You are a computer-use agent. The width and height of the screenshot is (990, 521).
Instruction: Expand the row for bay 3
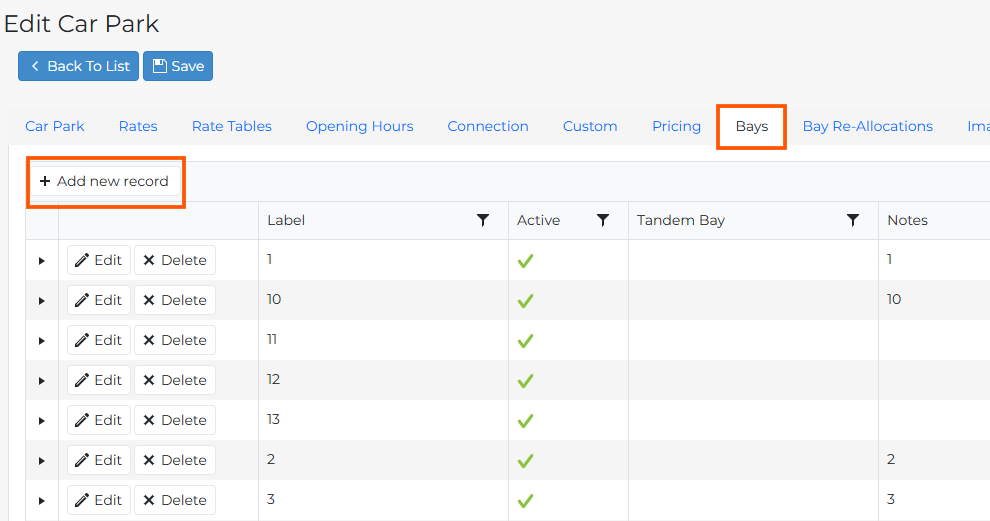[x=42, y=501]
